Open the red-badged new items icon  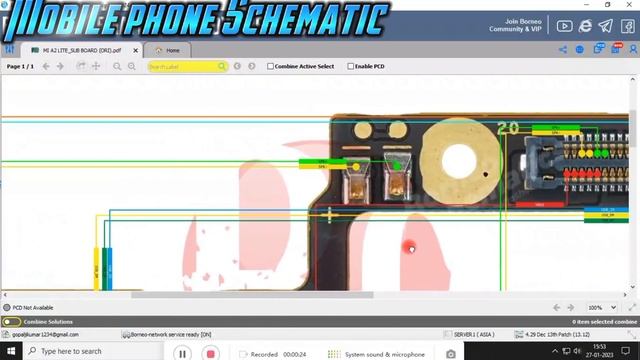click(616, 49)
